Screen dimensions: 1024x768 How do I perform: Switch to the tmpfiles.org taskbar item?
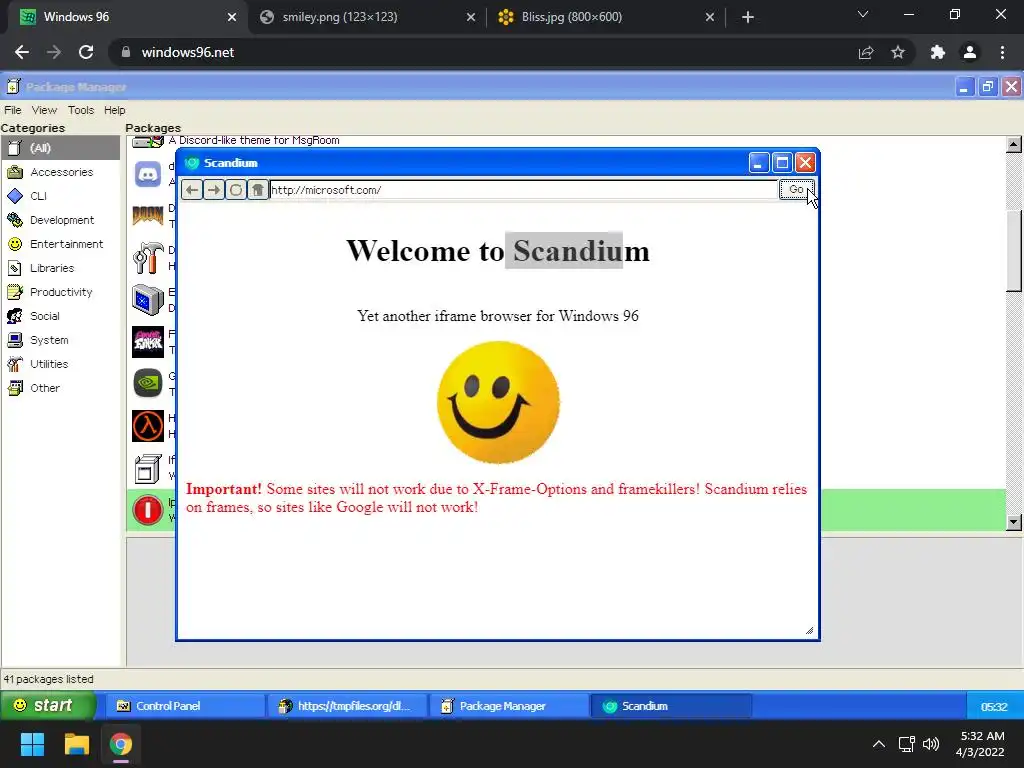coord(347,706)
